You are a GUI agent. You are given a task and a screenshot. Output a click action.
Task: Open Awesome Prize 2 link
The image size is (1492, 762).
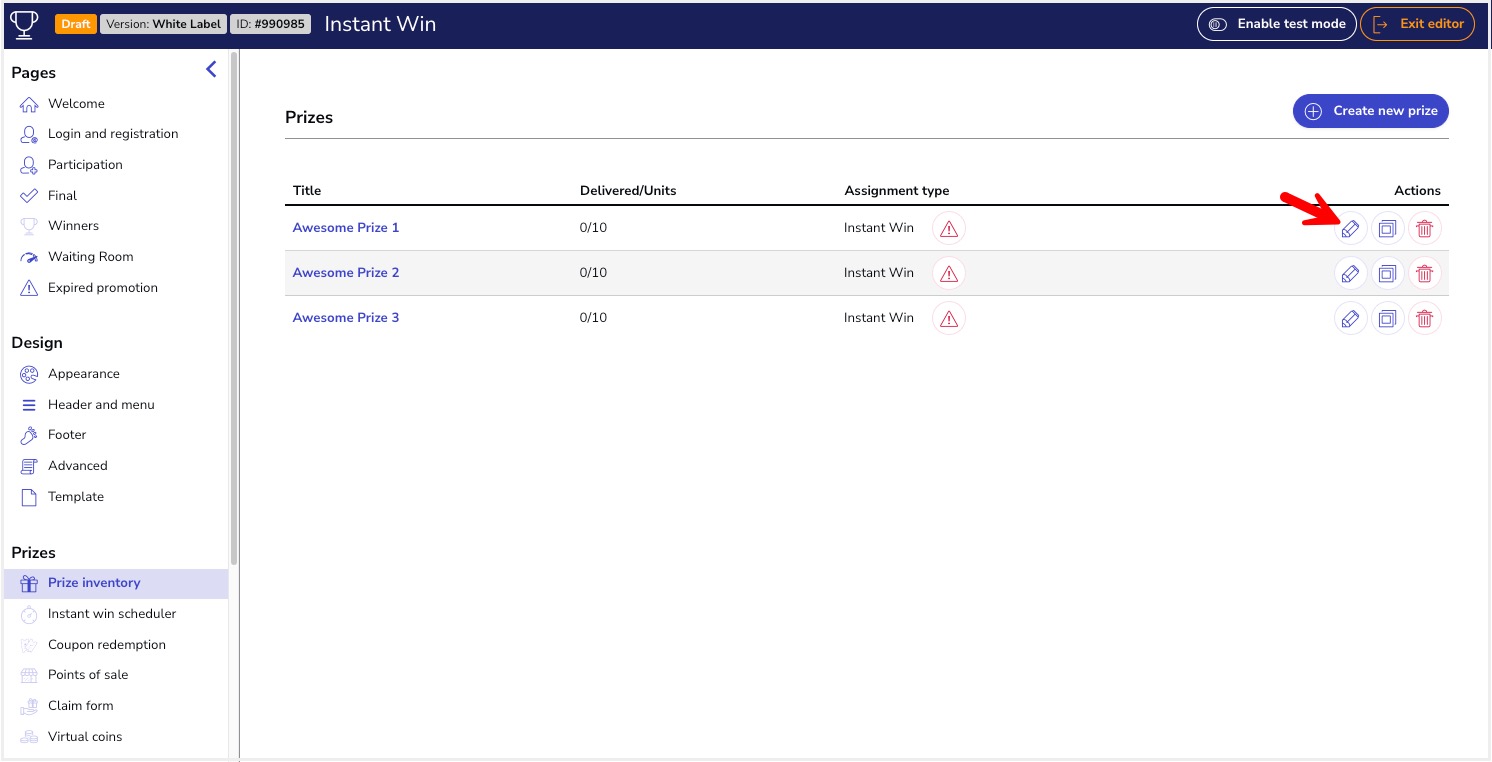[346, 273]
